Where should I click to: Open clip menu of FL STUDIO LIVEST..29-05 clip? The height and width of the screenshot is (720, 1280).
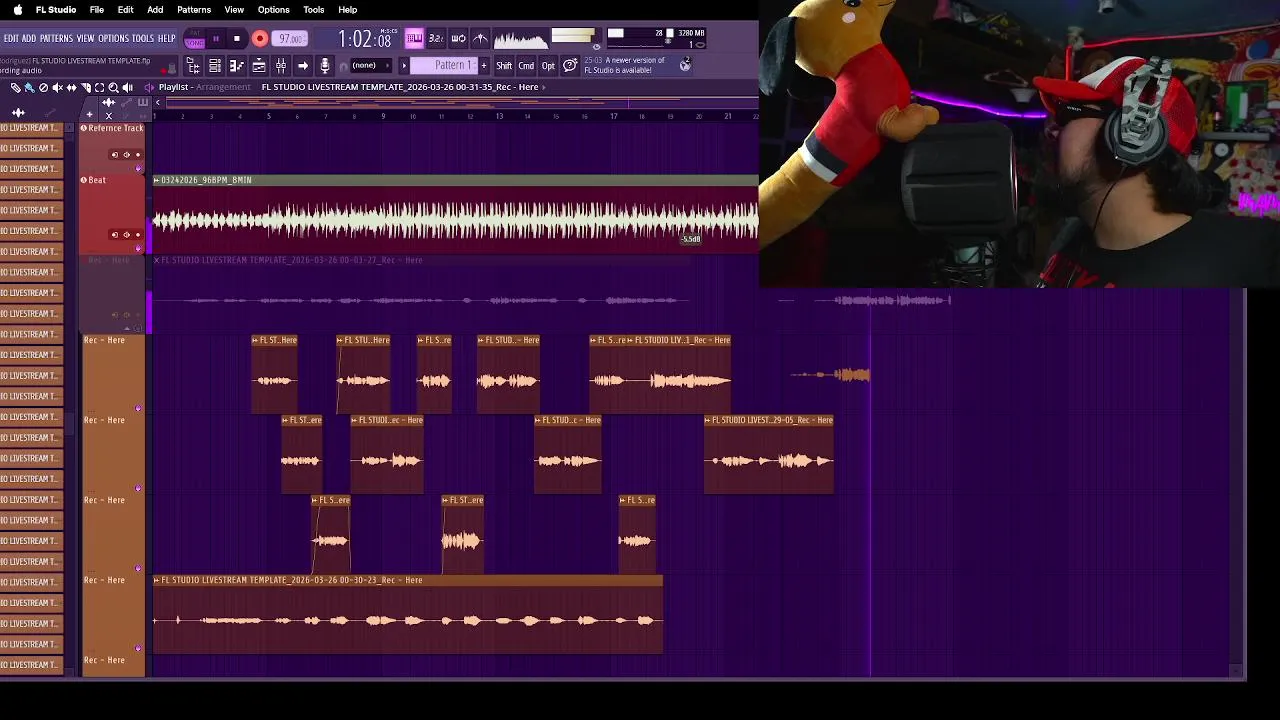pos(708,420)
